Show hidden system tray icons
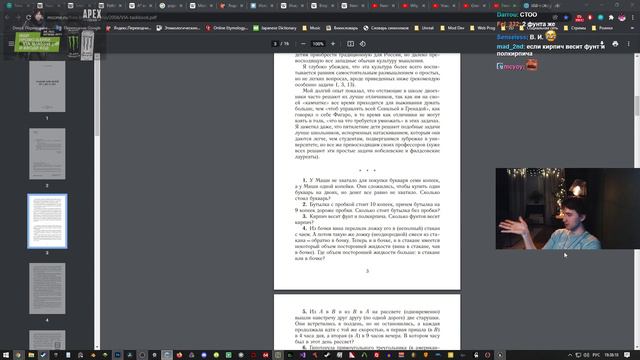 [x=570, y=355]
